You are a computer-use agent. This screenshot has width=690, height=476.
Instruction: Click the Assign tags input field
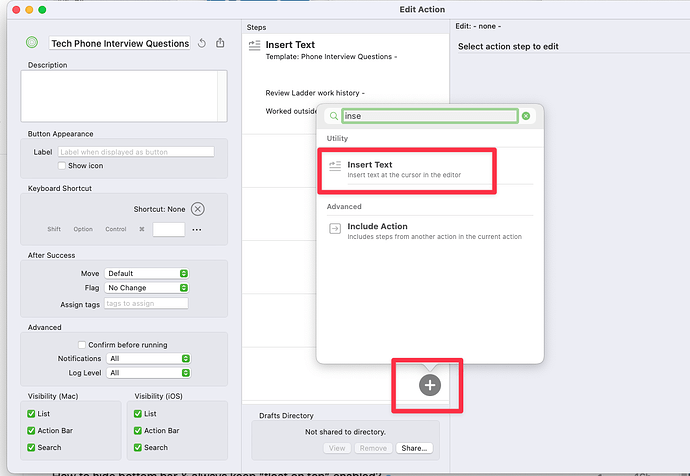tap(146, 304)
